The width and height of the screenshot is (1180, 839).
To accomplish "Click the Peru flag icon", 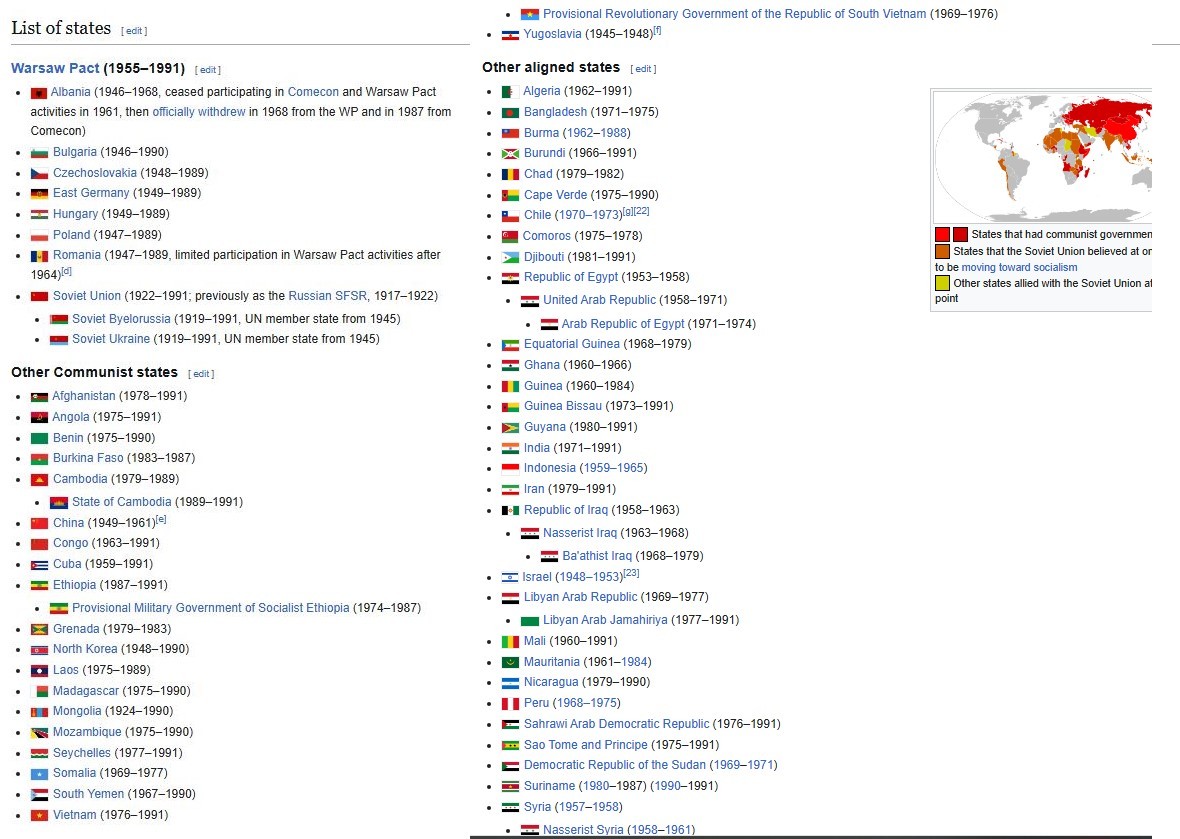I will (x=510, y=704).
